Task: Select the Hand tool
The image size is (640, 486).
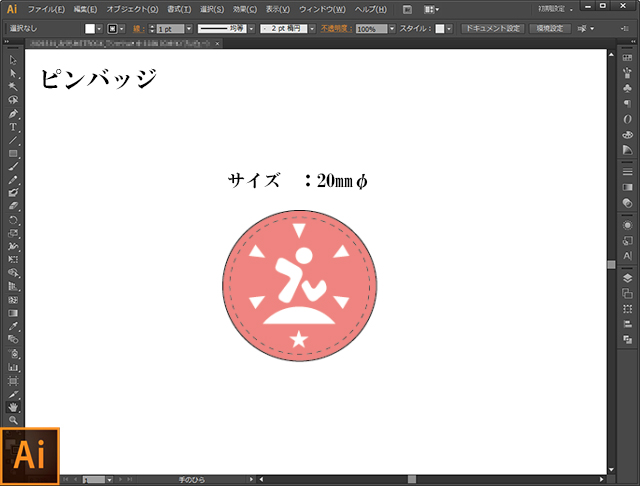Action: click(13, 407)
